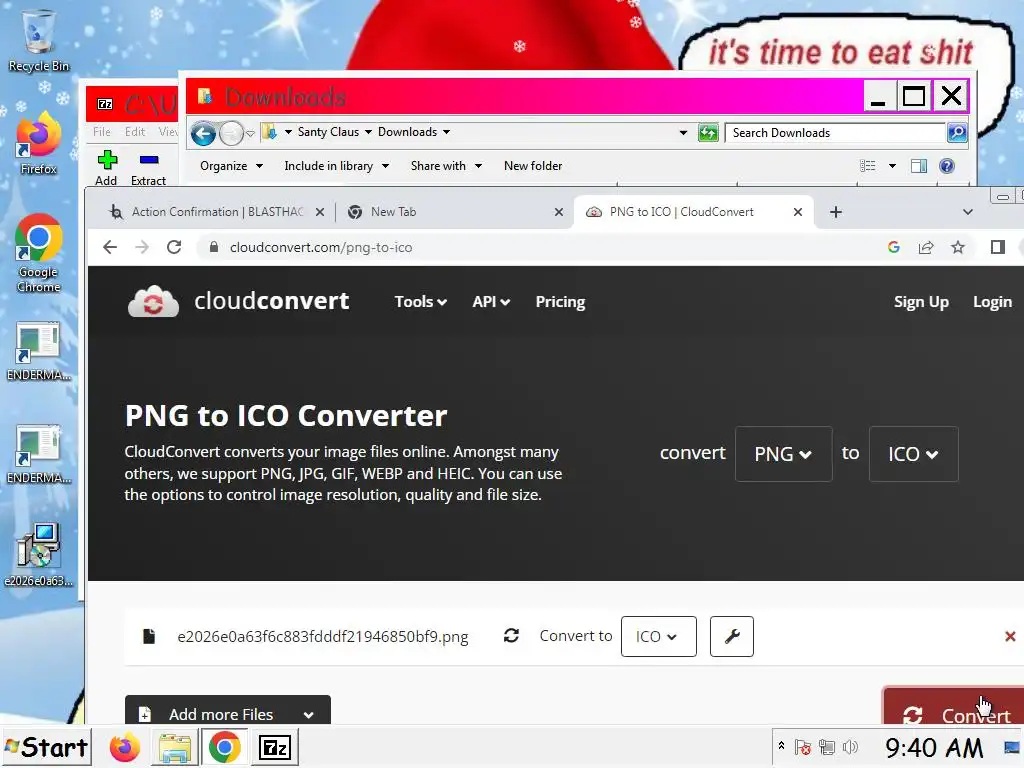The image size is (1024, 768).
Task: Expand Include in library dropdown
Action: 336,166
